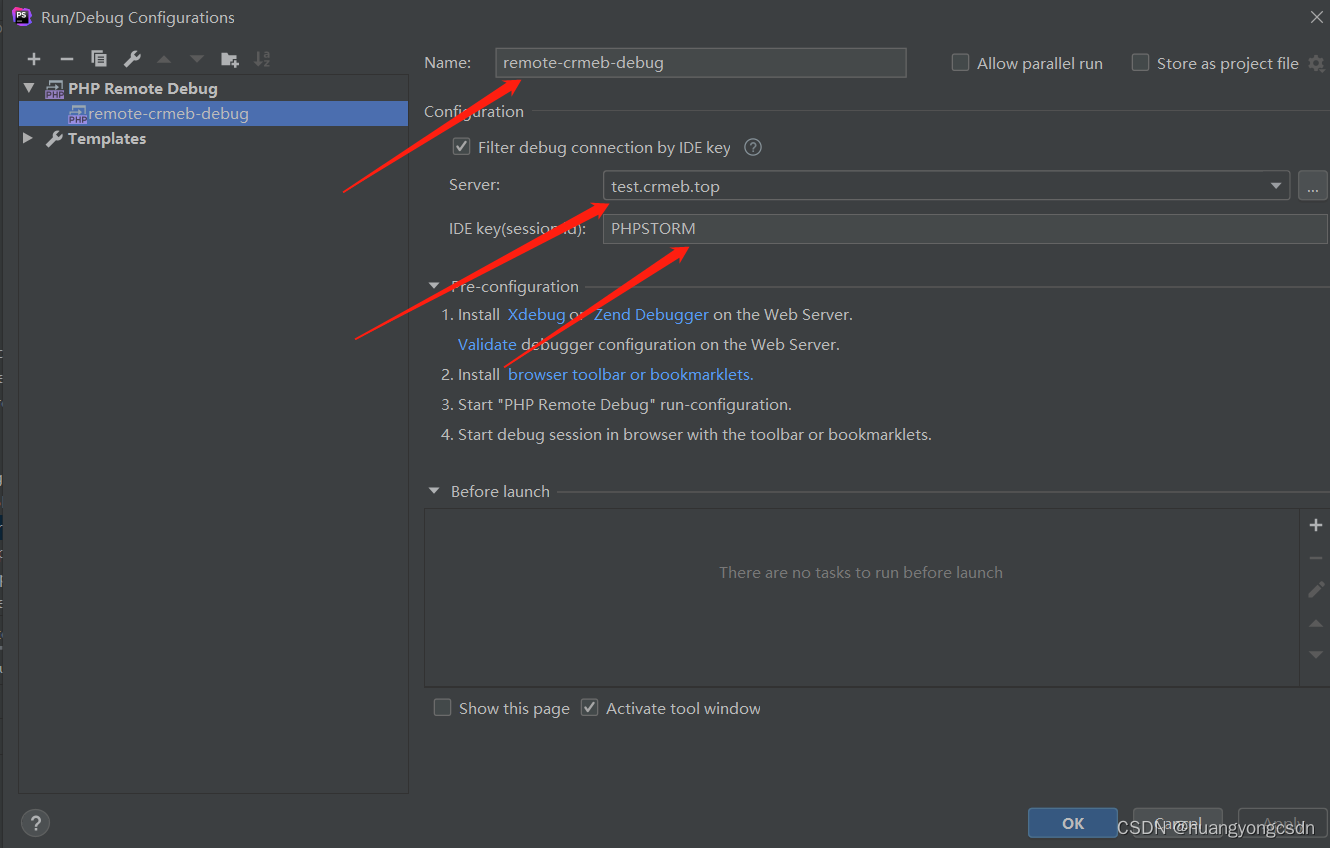
Task: Click 'There are no tasks to run' text
Action: pyautogui.click(x=861, y=572)
